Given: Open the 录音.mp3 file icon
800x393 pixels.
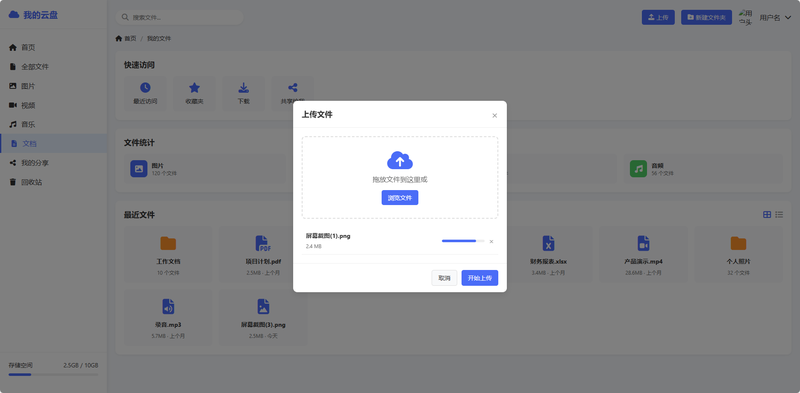Looking at the screenshot, I should coord(168,306).
